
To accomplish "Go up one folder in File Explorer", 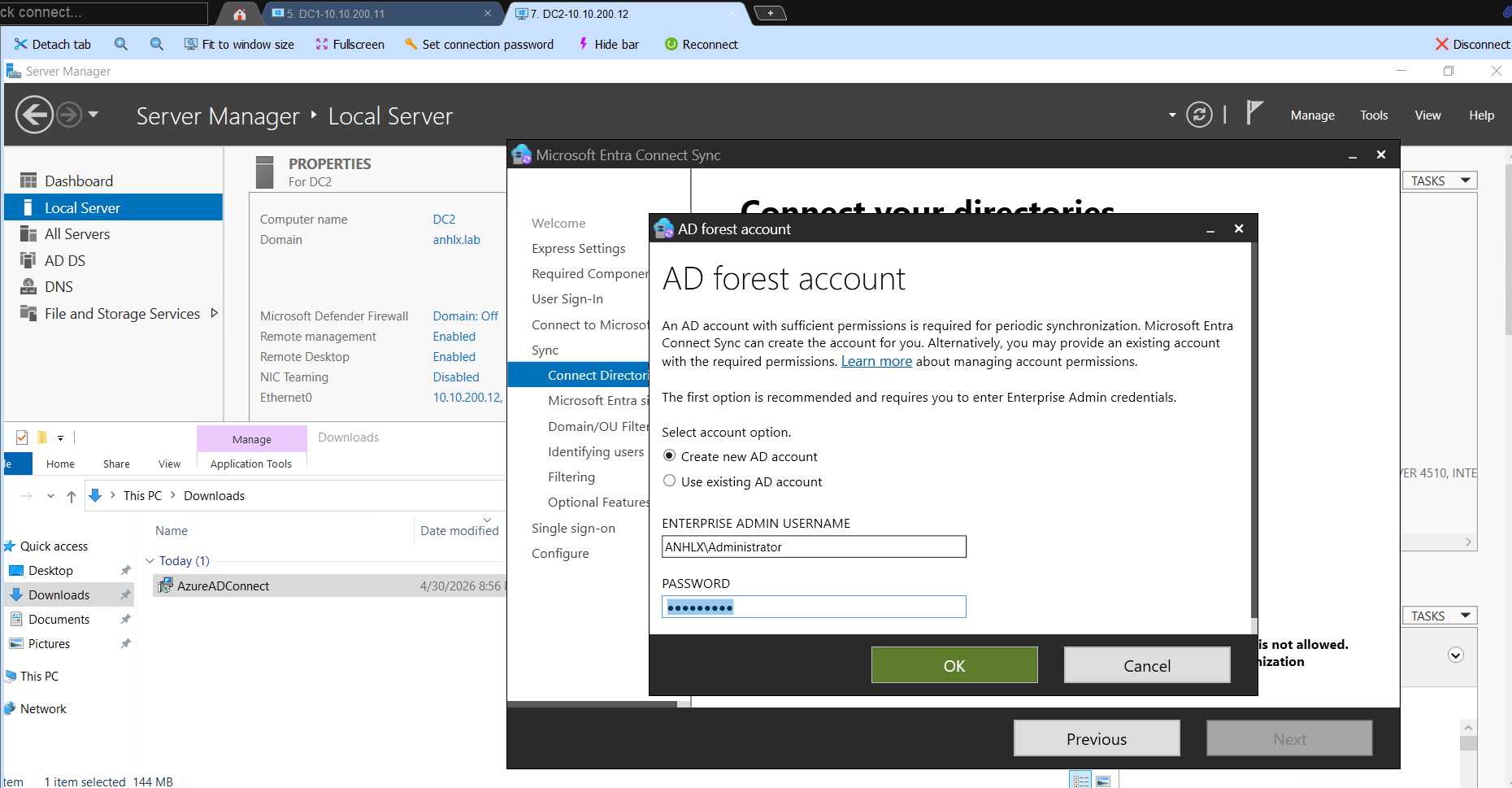I will coord(72,496).
